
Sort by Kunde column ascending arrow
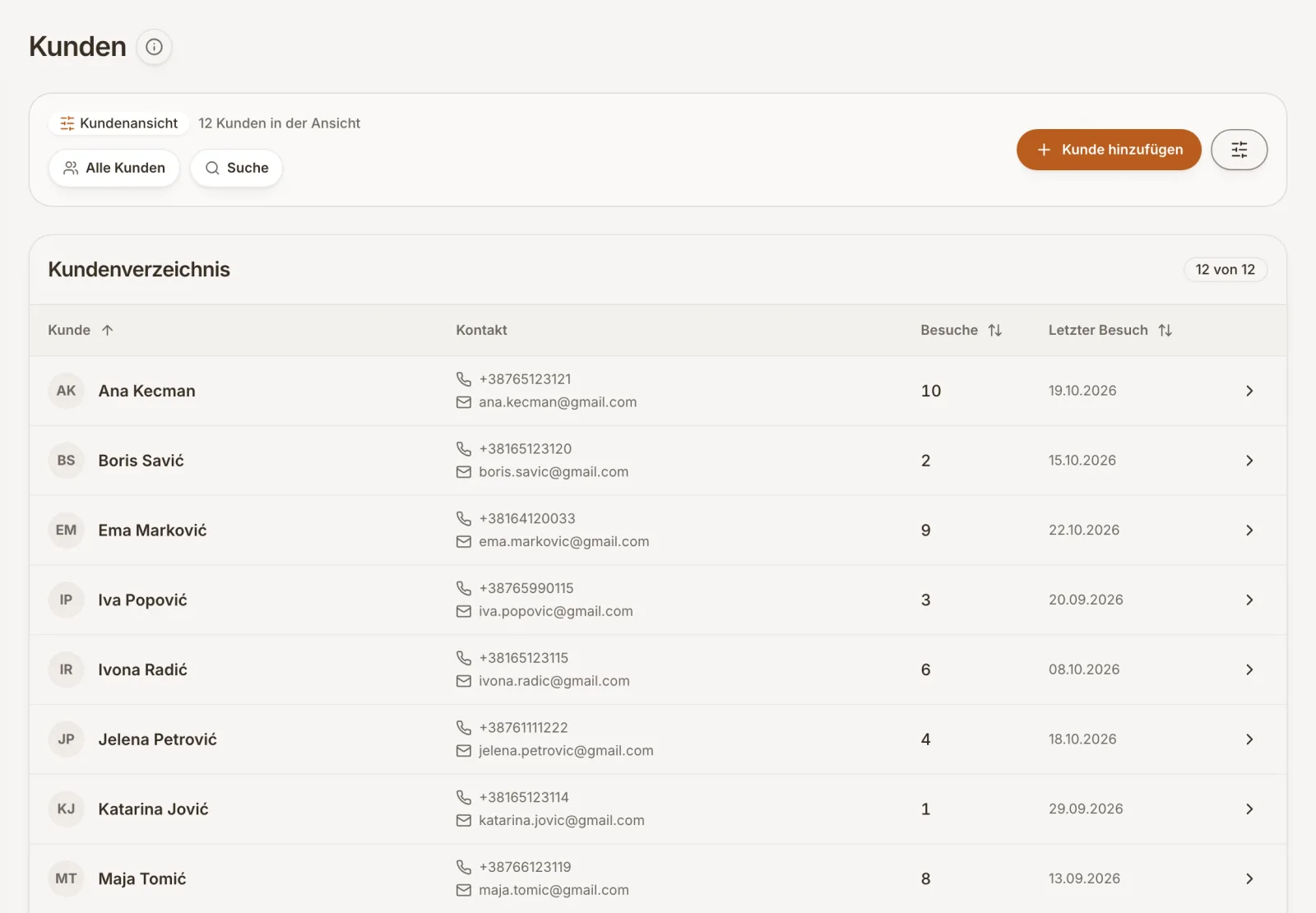coord(108,330)
